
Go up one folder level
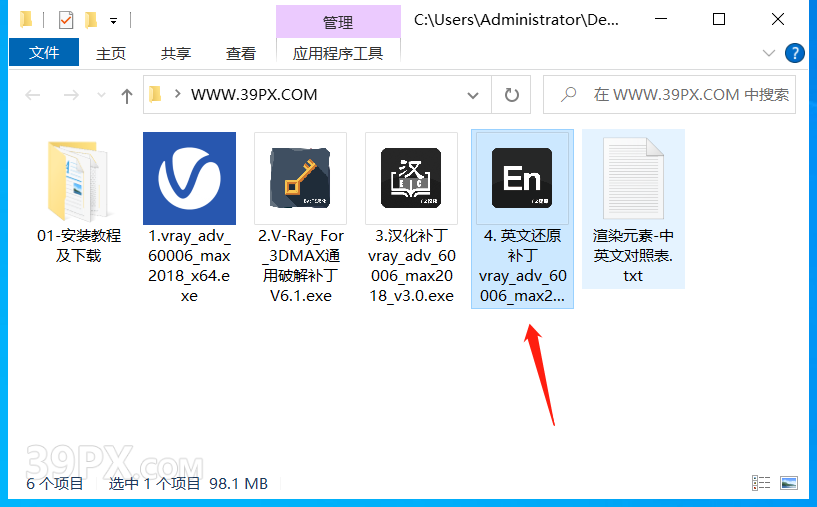click(127, 95)
